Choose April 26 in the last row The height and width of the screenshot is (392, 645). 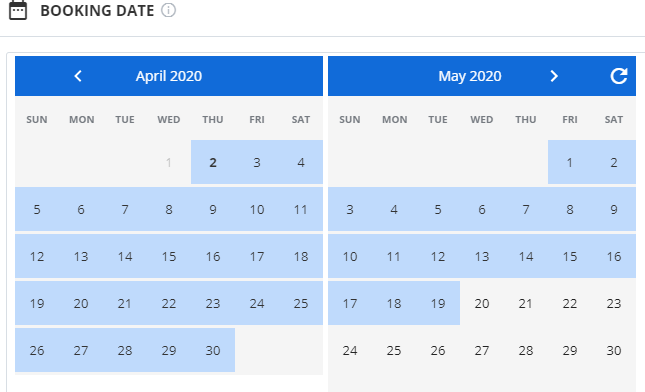(x=37, y=350)
